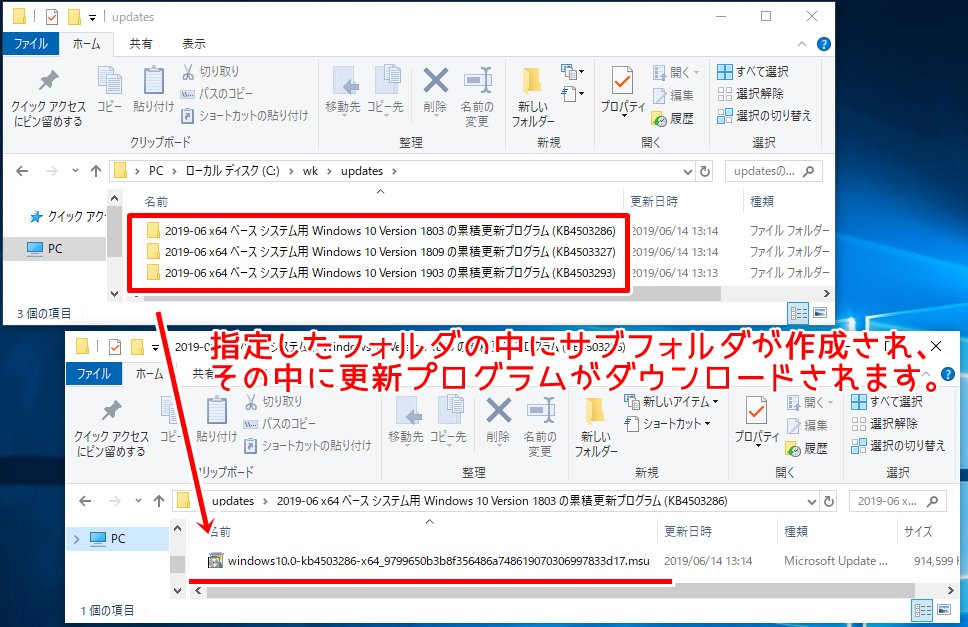Open Help icon in updates window
The height and width of the screenshot is (627, 968).
(x=824, y=44)
